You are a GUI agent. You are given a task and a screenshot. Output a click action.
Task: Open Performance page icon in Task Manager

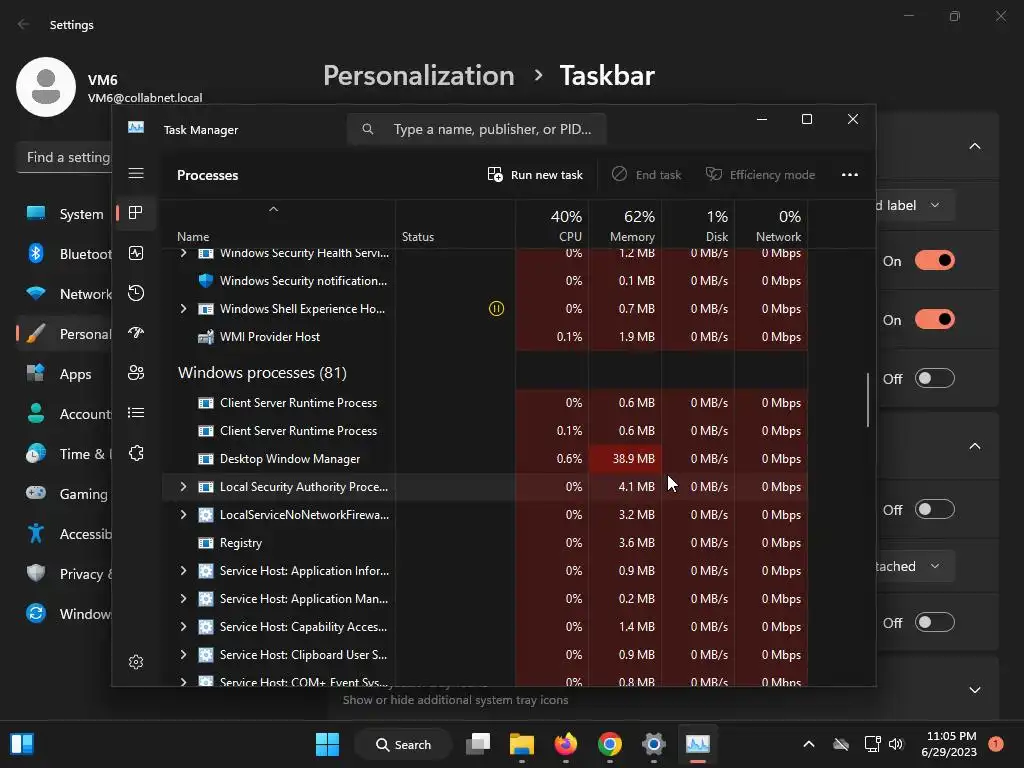(136, 253)
